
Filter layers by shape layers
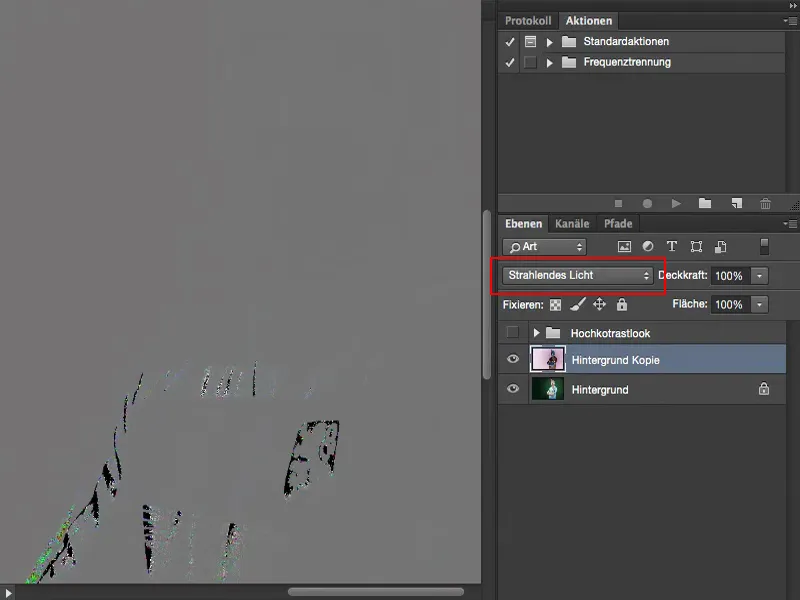pyautogui.click(x=696, y=247)
